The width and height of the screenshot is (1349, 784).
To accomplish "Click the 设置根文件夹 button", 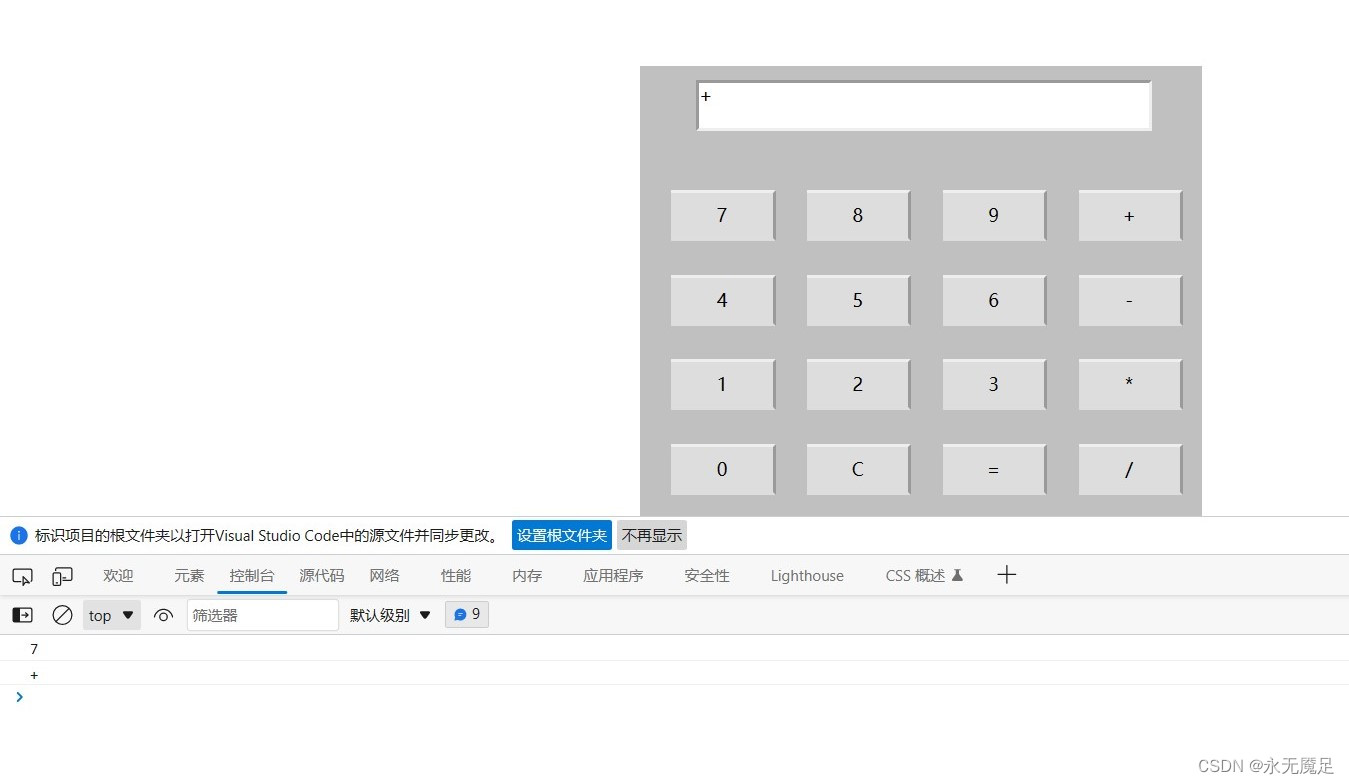I will tap(562, 535).
